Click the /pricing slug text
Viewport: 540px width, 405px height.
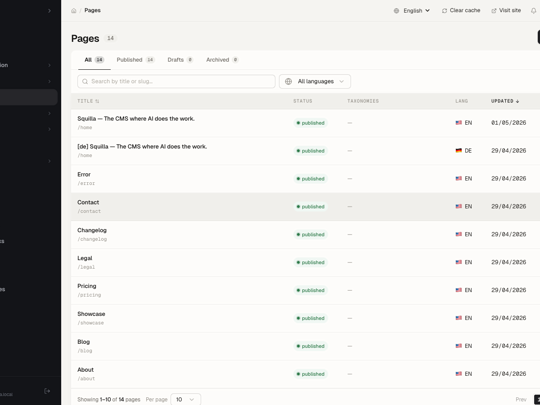[89, 295]
